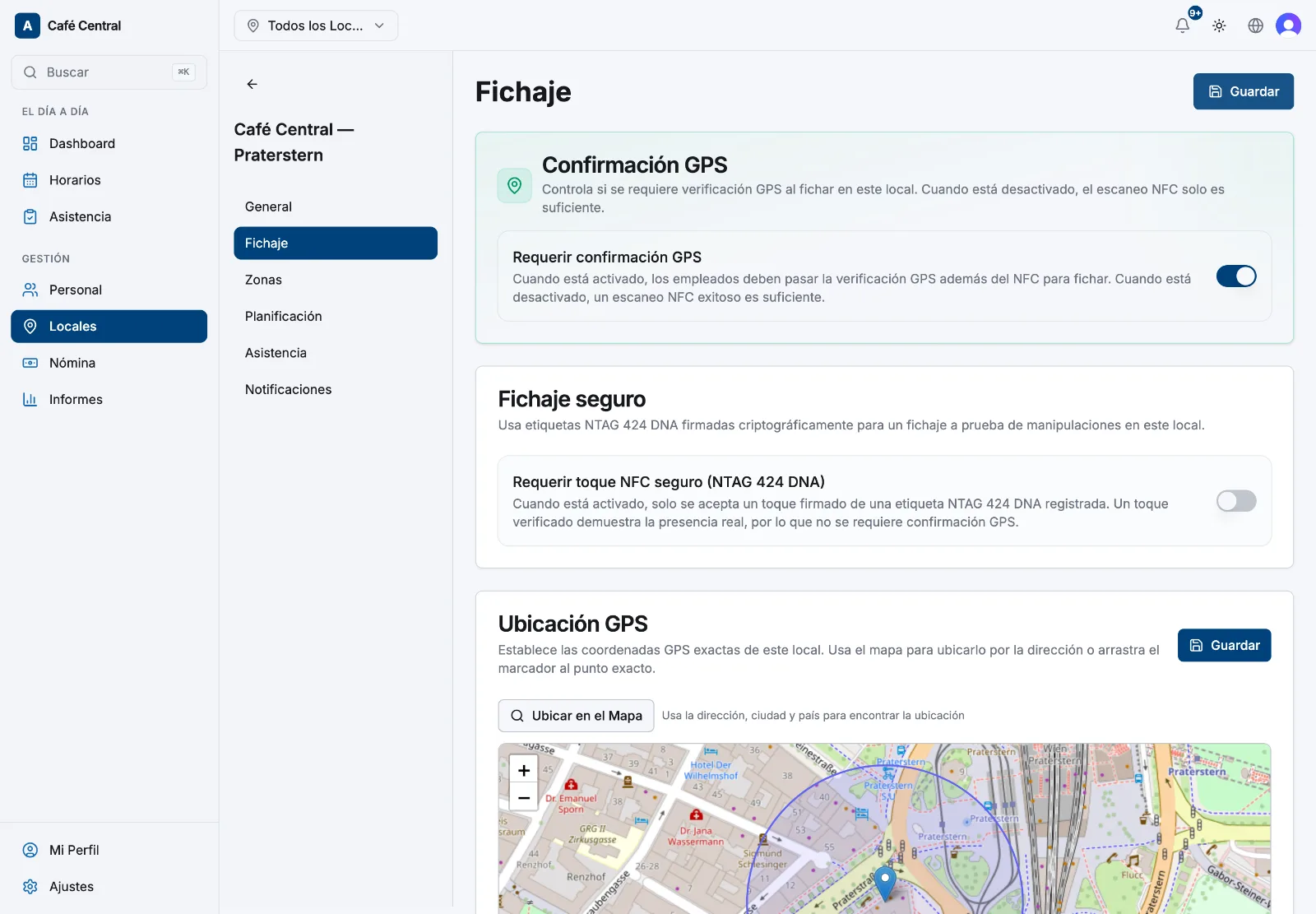
Task: Open the notifications bell
Action: pyautogui.click(x=1182, y=26)
